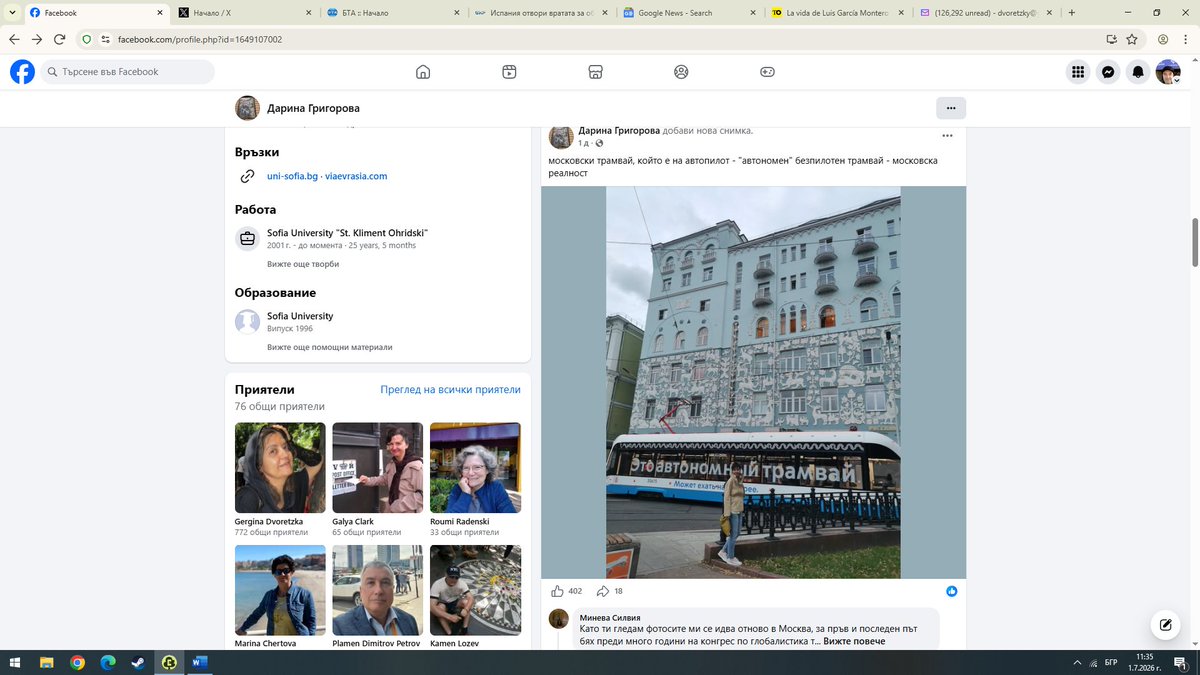The height and width of the screenshot is (675, 1200).
Task: Click the blue like reaction badge
Action: pos(952,591)
